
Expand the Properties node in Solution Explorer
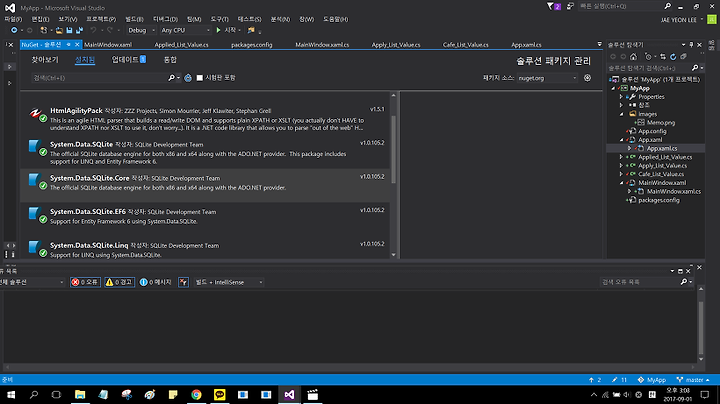coord(621,97)
